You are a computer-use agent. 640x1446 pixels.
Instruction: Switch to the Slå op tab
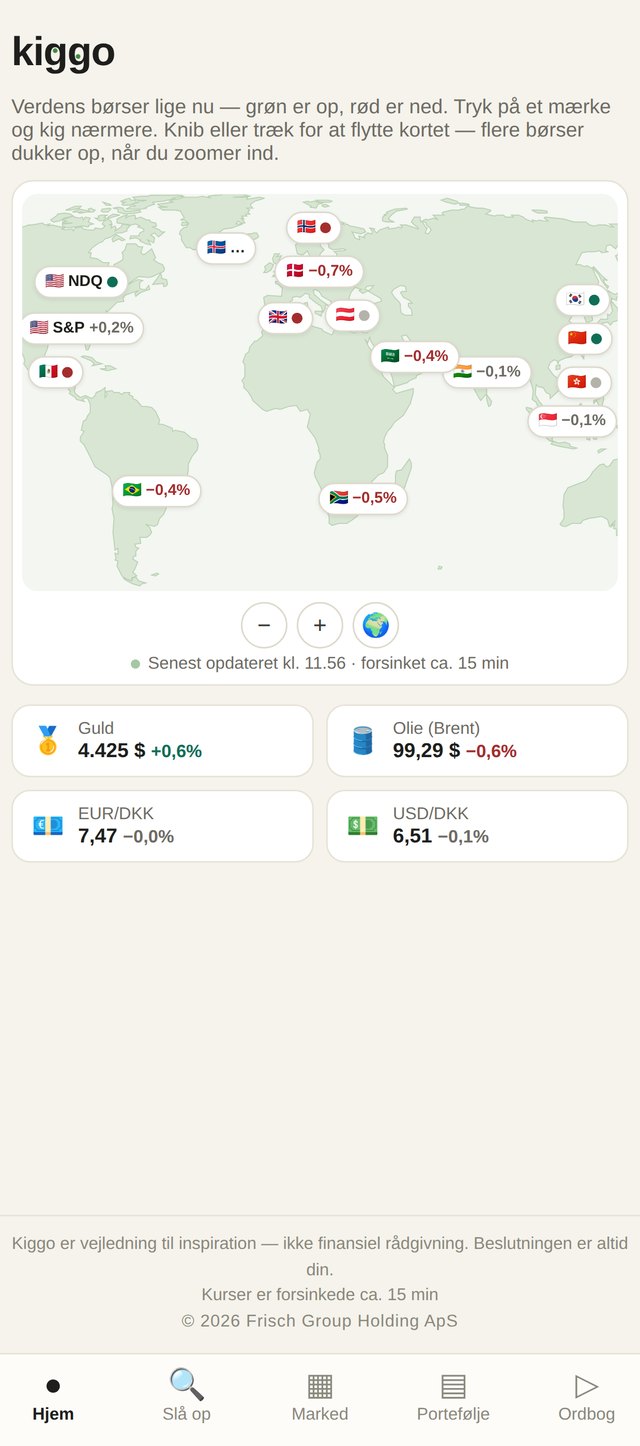point(187,1397)
